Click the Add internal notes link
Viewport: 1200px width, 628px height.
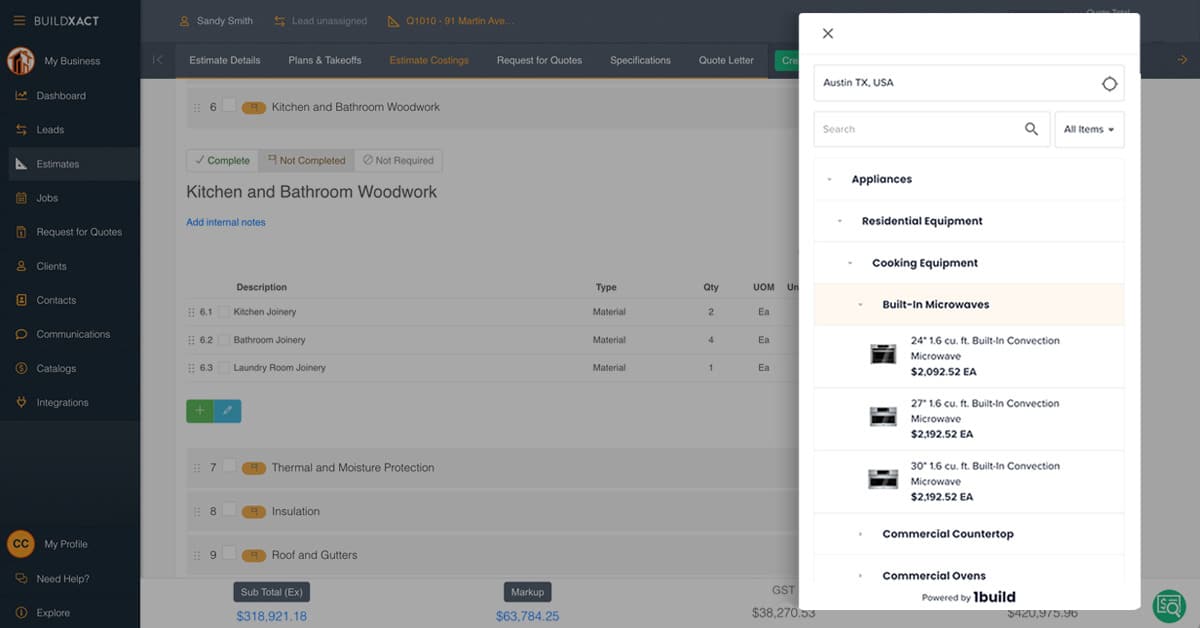click(x=225, y=222)
